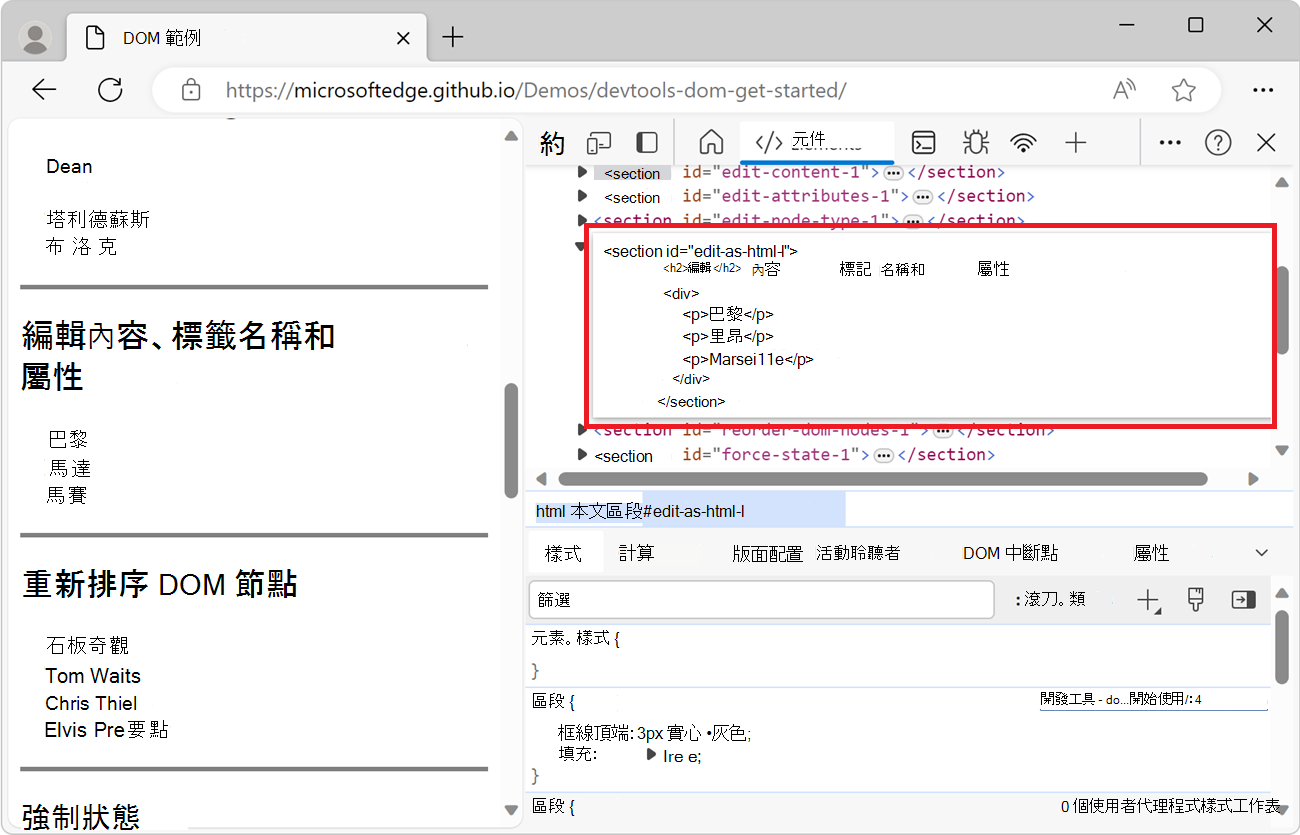The height and width of the screenshot is (835, 1300).
Task: Click html in the breadcrumb trail
Action: pos(550,511)
